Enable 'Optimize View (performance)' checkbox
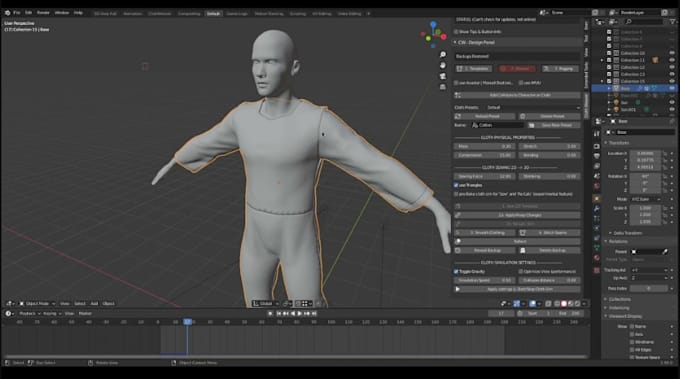This screenshot has height=379, width=680. tap(521, 271)
